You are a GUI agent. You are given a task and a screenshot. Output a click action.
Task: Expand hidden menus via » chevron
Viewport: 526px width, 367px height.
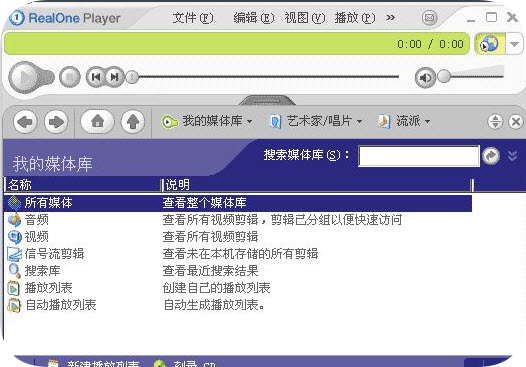[x=390, y=17]
